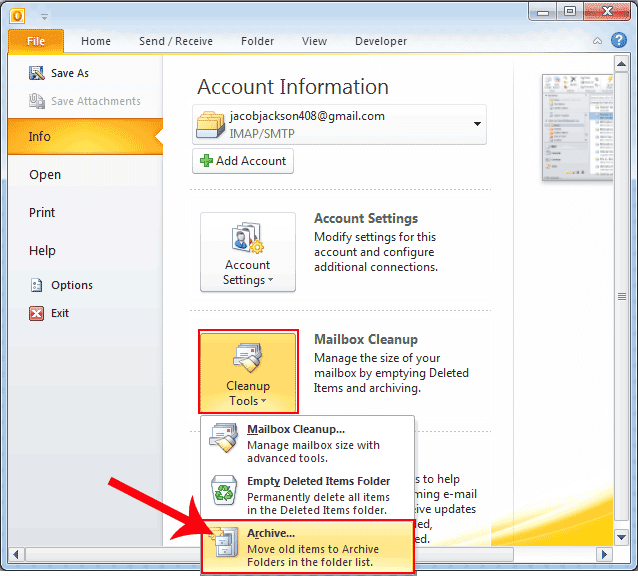Click the red Exit X icon
638x576 pixels.
coord(36,313)
